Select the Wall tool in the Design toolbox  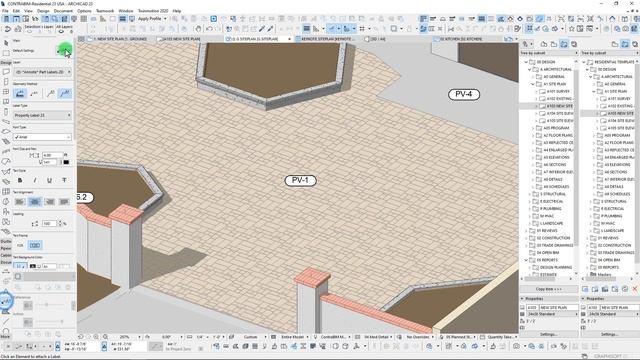(6, 72)
